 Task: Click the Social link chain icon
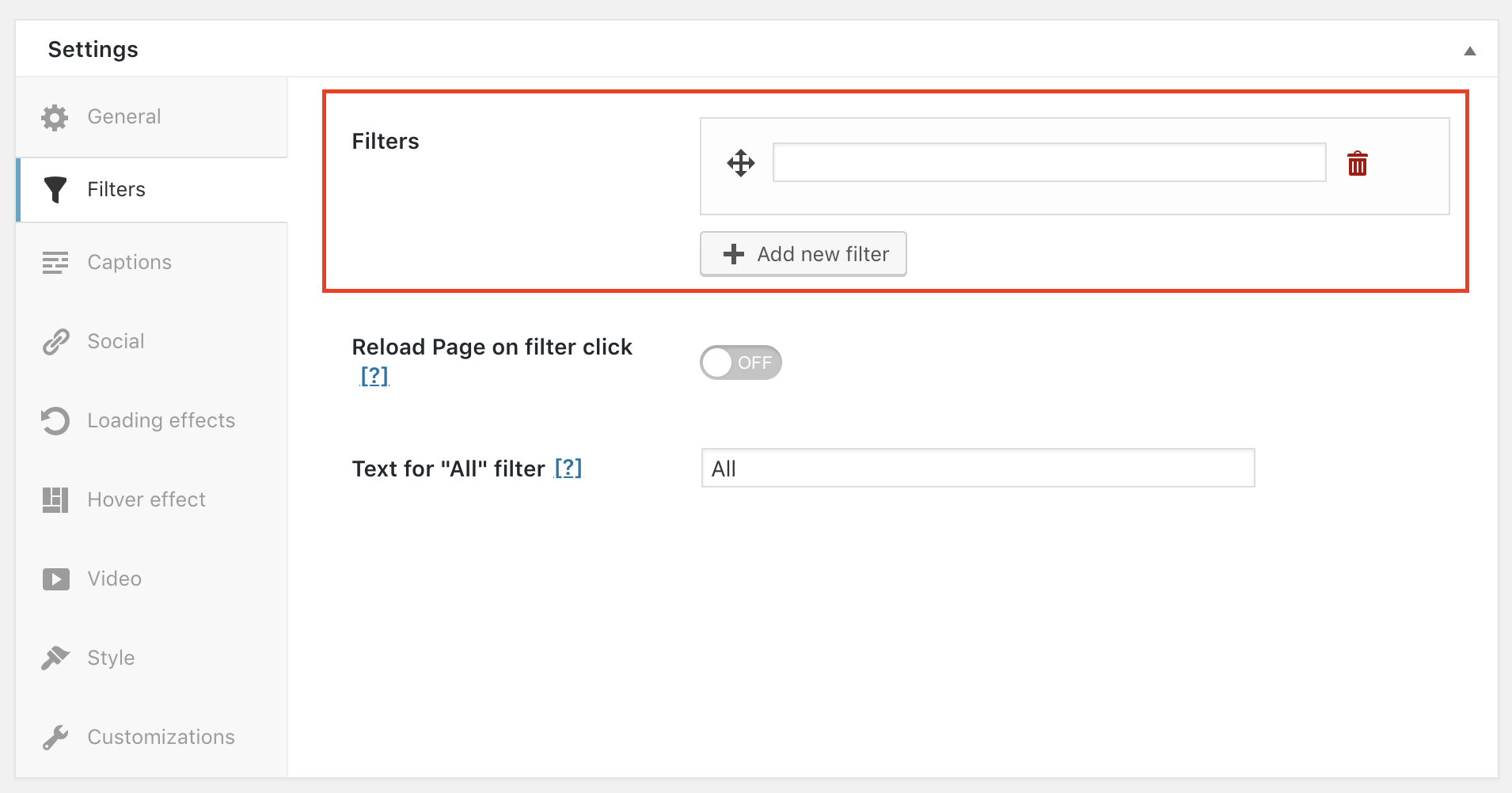tap(55, 342)
